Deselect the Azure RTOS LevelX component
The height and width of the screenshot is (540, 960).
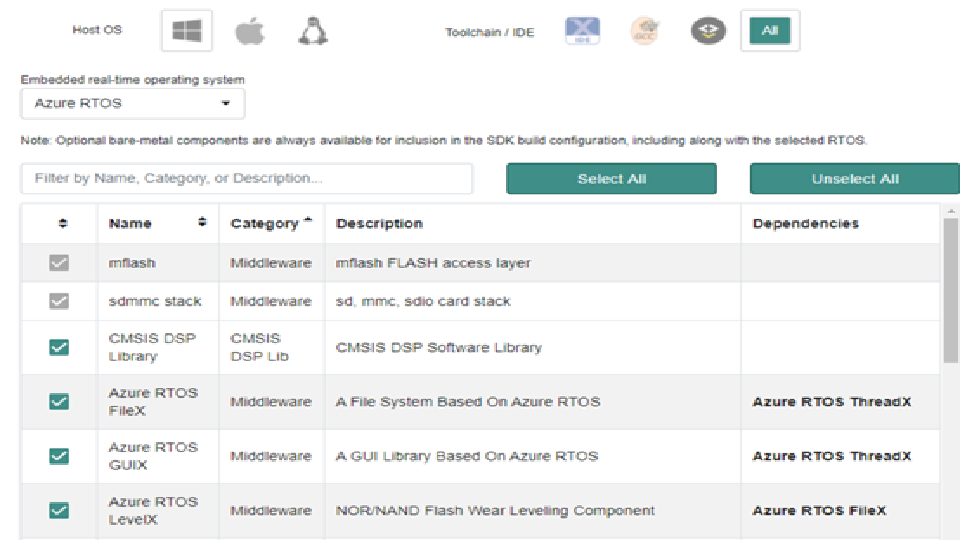click(59, 510)
